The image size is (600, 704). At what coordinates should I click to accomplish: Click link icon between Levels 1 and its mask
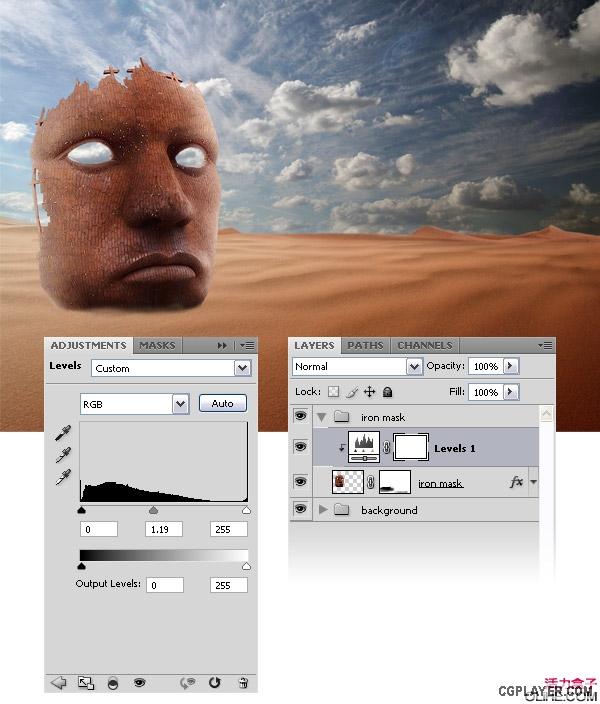click(386, 447)
